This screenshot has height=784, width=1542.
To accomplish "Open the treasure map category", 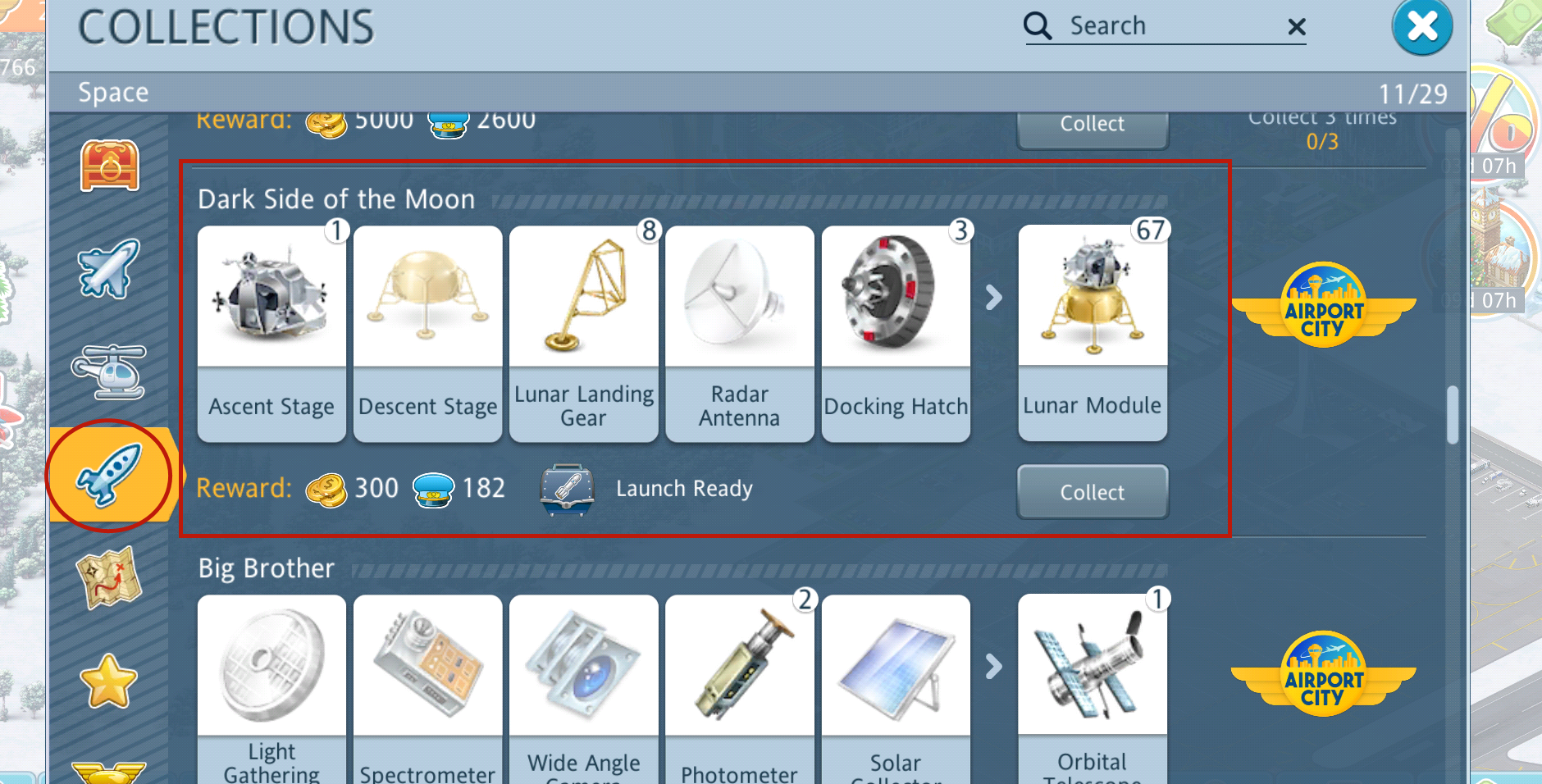I will (108, 579).
